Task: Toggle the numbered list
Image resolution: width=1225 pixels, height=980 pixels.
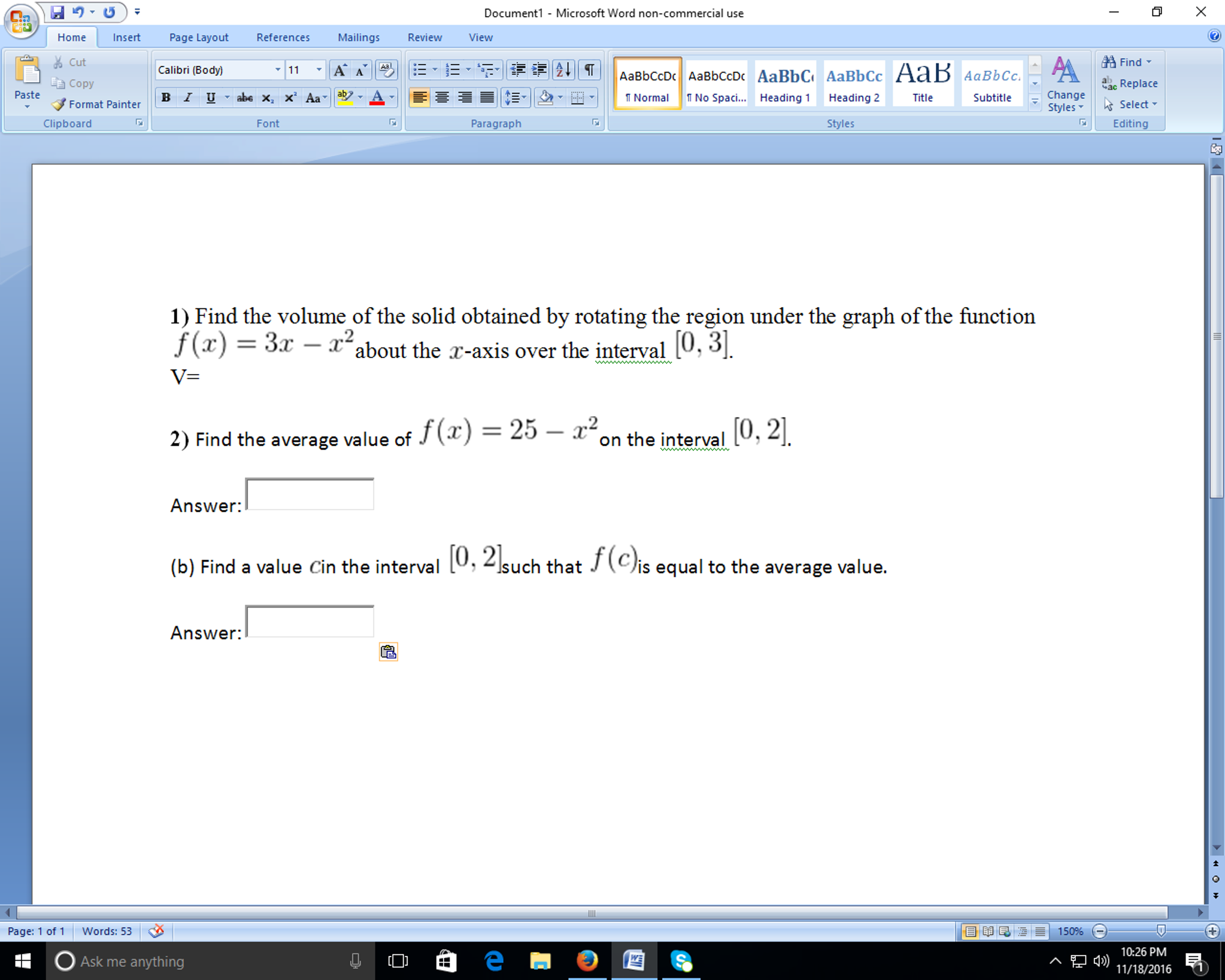Action: (453, 69)
